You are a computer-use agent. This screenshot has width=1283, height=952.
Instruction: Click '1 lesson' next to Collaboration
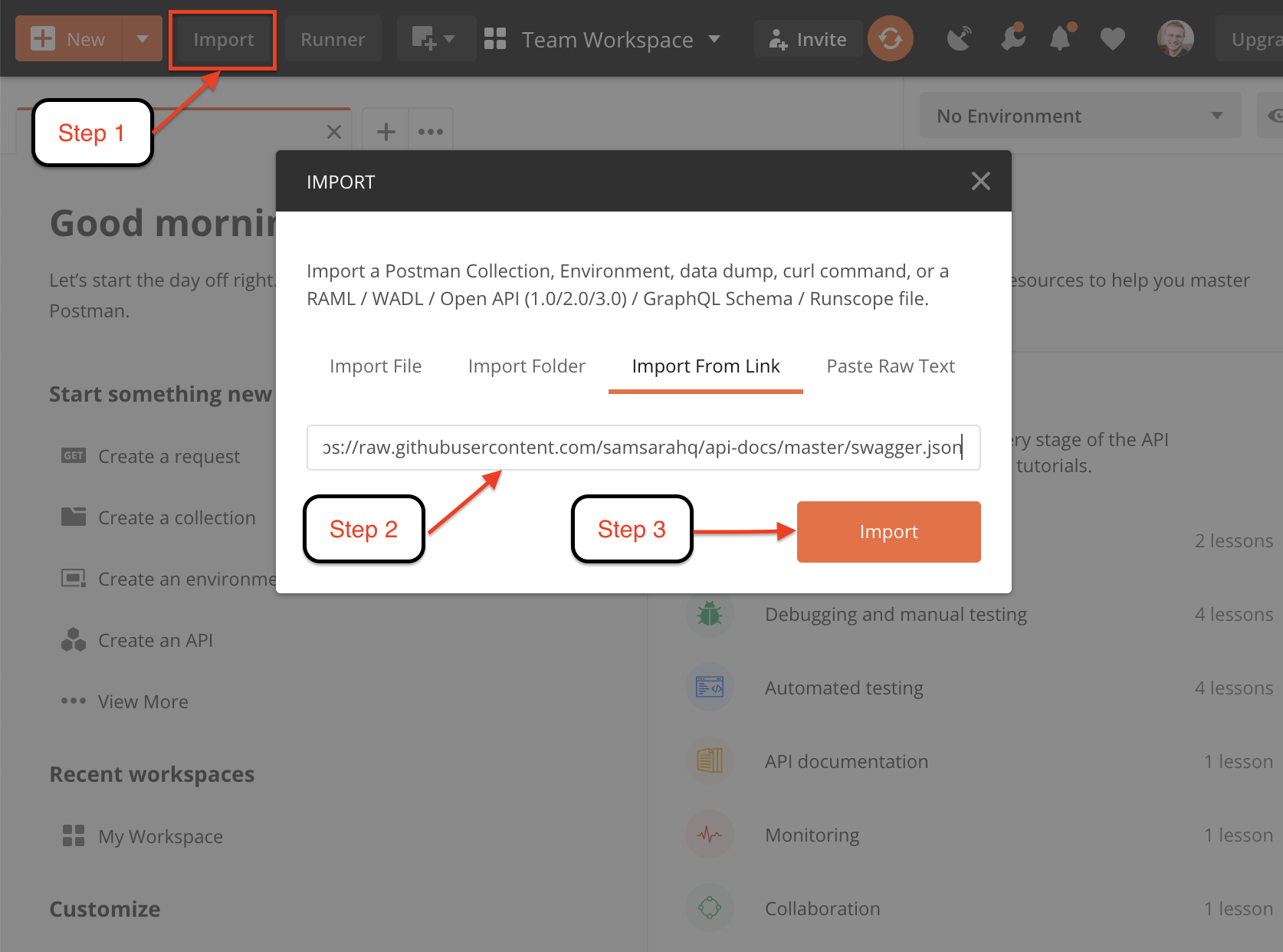tap(1239, 909)
